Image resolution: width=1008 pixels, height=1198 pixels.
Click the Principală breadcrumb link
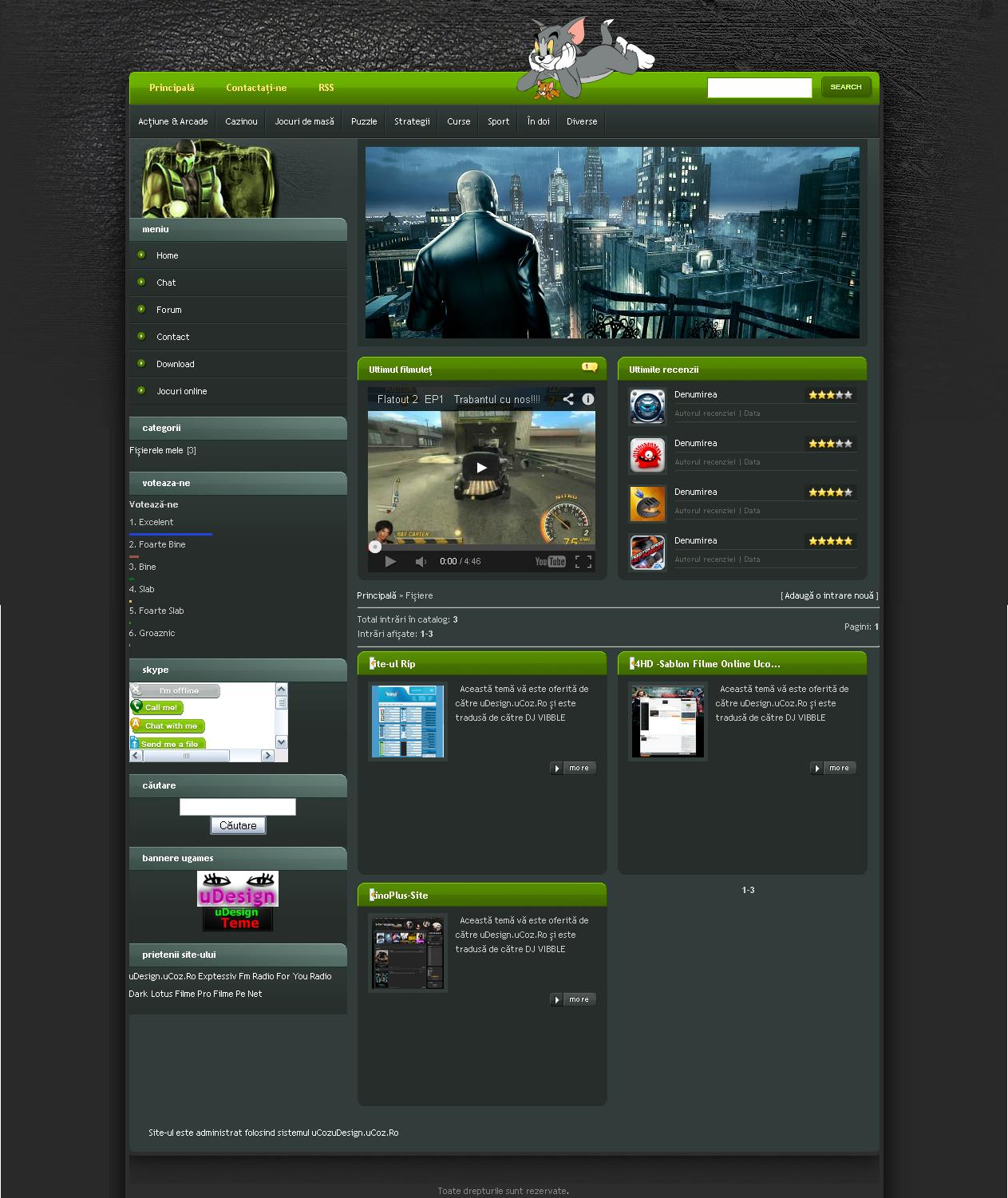[x=377, y=595]
